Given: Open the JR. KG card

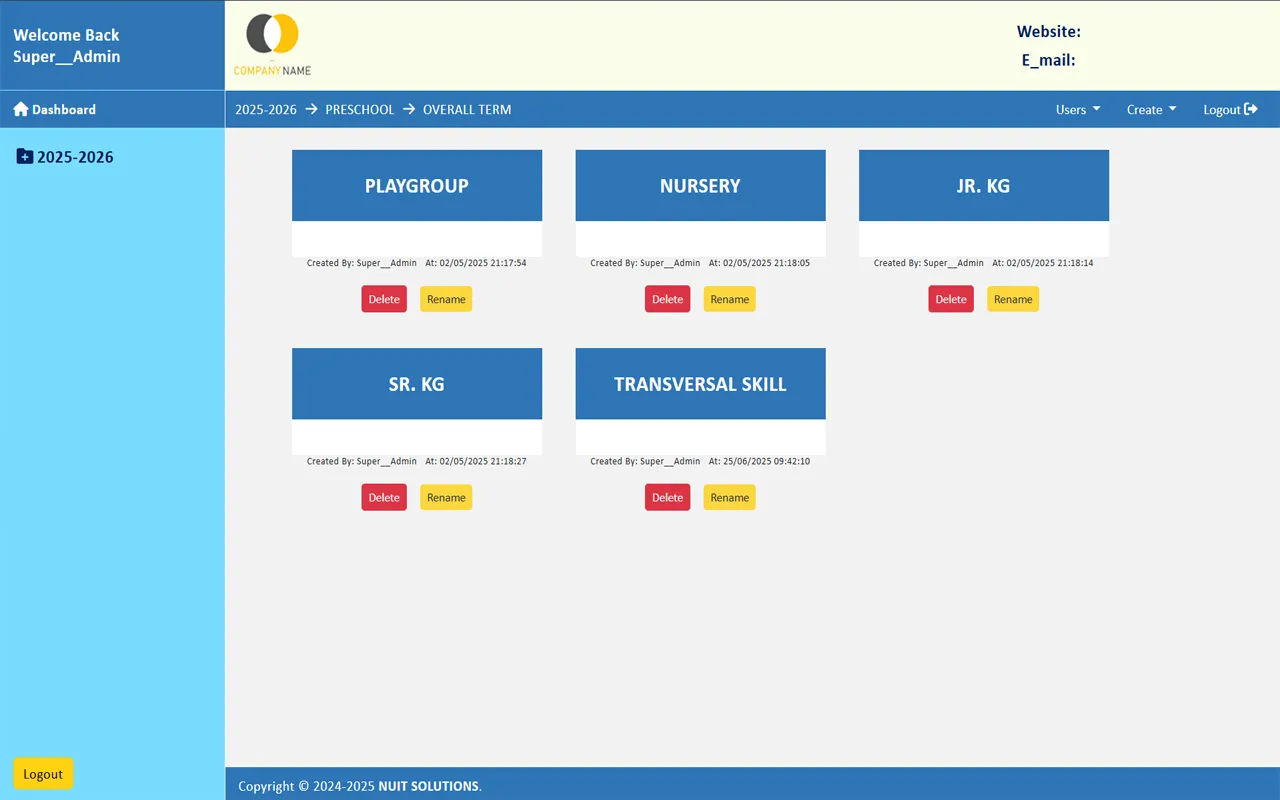Looking at the screenshot, I should point(983,186).
